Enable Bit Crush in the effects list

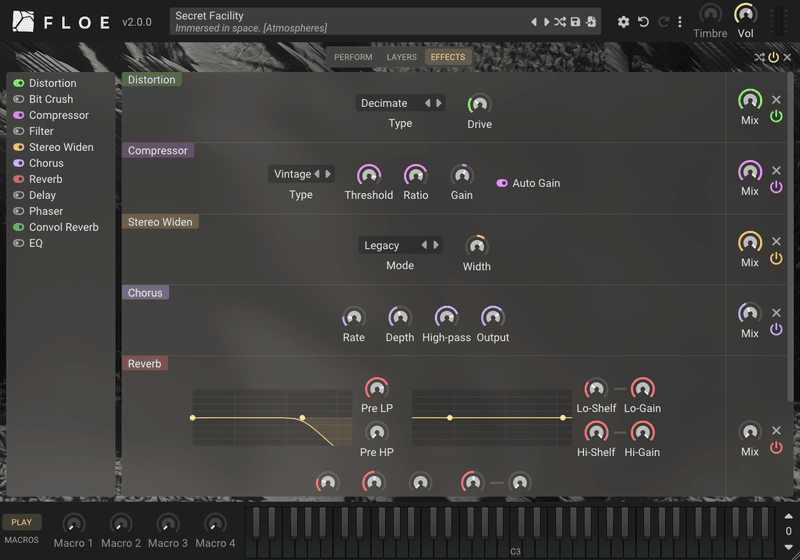(x=18, y=99)
